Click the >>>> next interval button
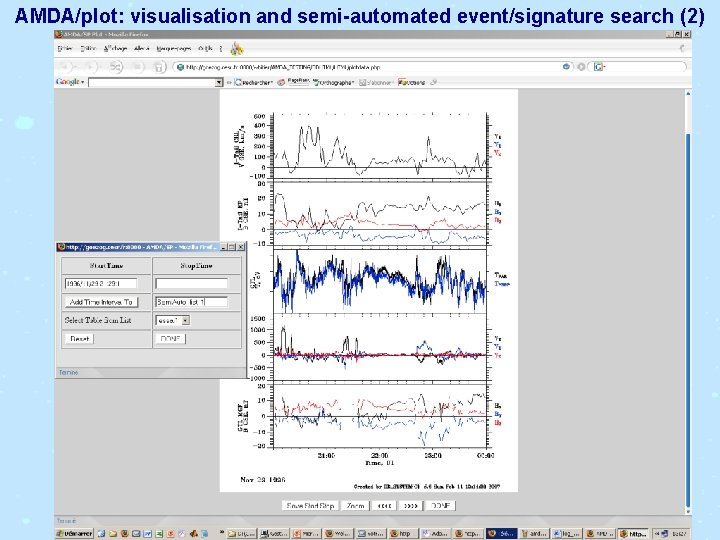Viewport: 720px width, 540px height. [411, 506]
